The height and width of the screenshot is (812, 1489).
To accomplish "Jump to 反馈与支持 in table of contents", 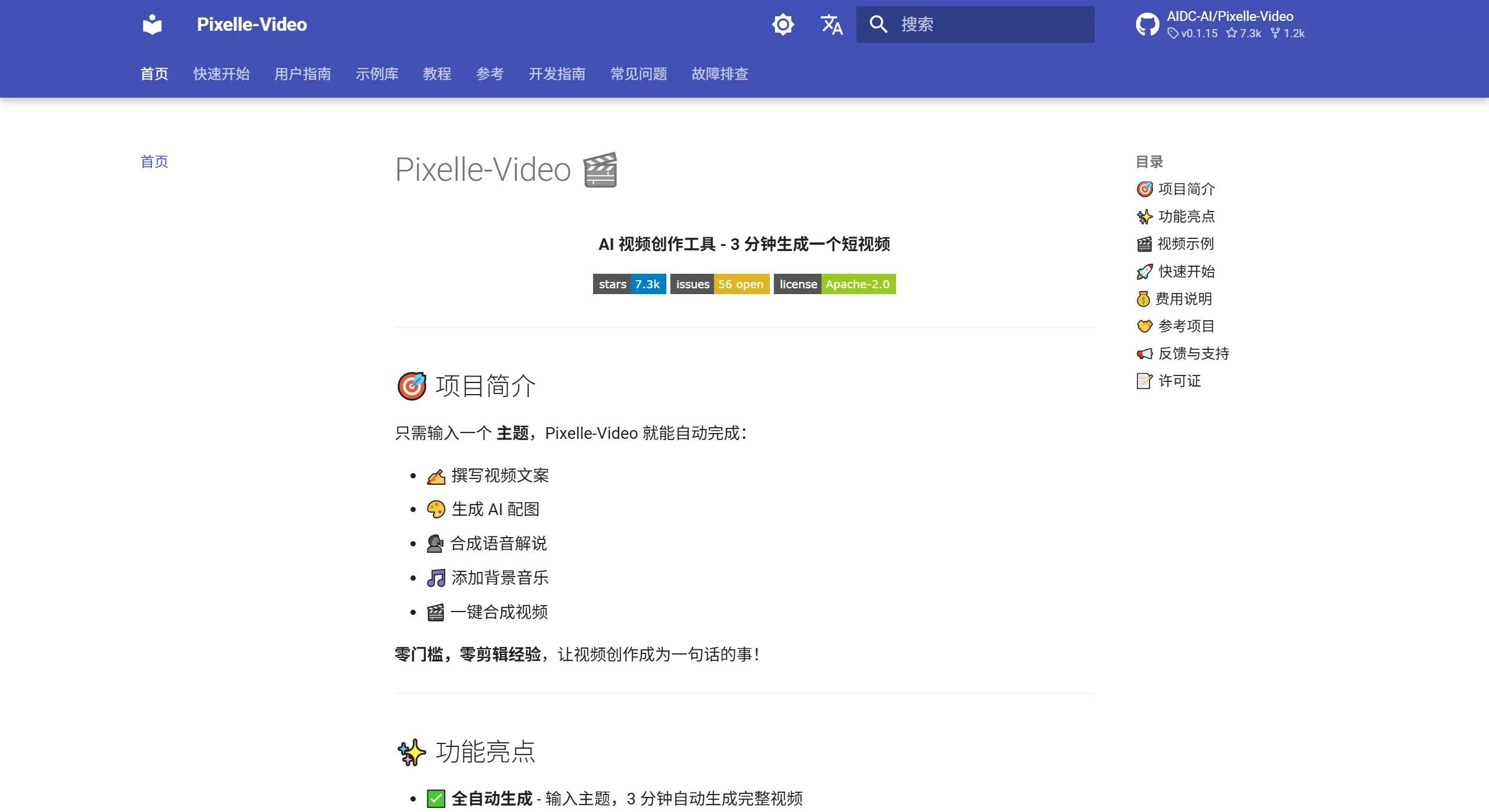I will (1183, 353).
